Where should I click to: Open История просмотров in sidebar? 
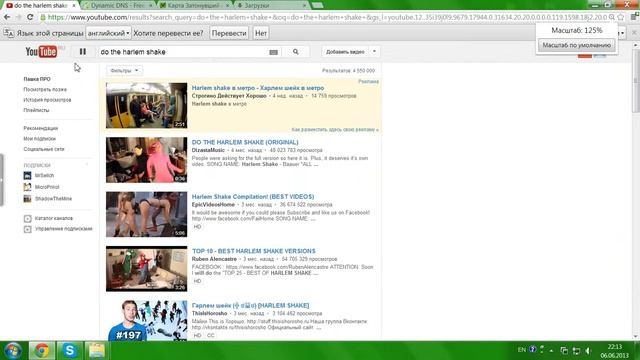47,100
